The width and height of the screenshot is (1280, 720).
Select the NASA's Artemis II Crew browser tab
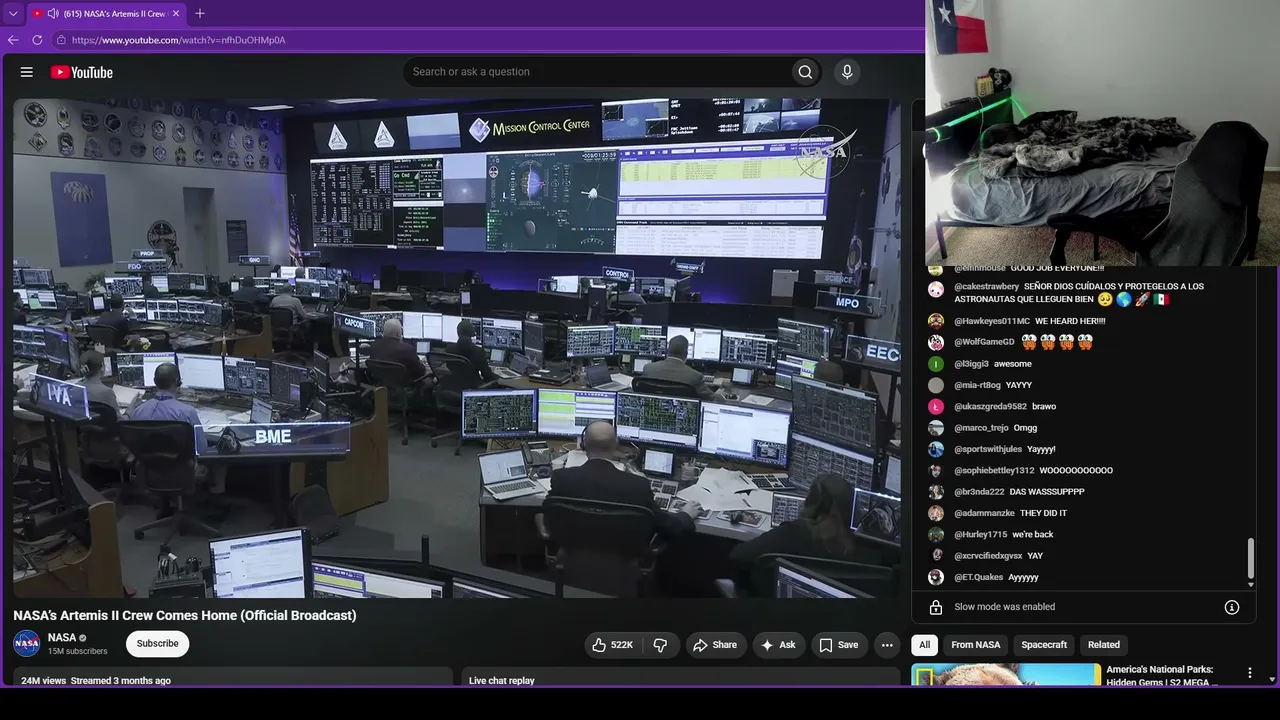tap(107, 14)
